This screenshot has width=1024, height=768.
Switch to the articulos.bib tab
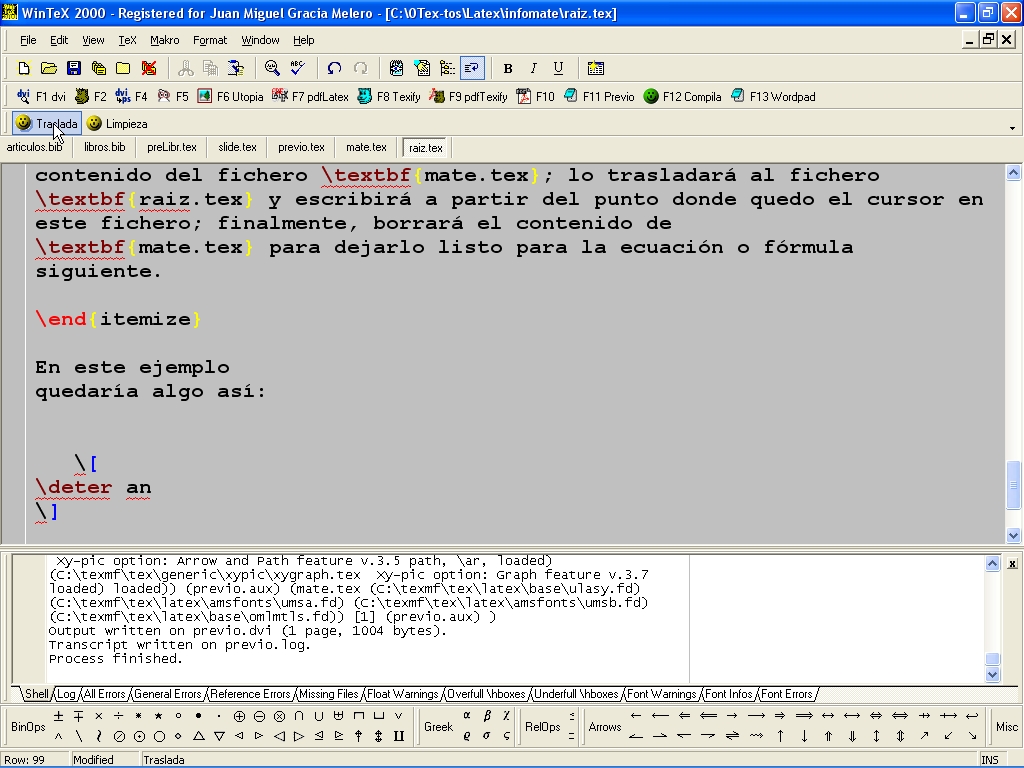[35, 147]
